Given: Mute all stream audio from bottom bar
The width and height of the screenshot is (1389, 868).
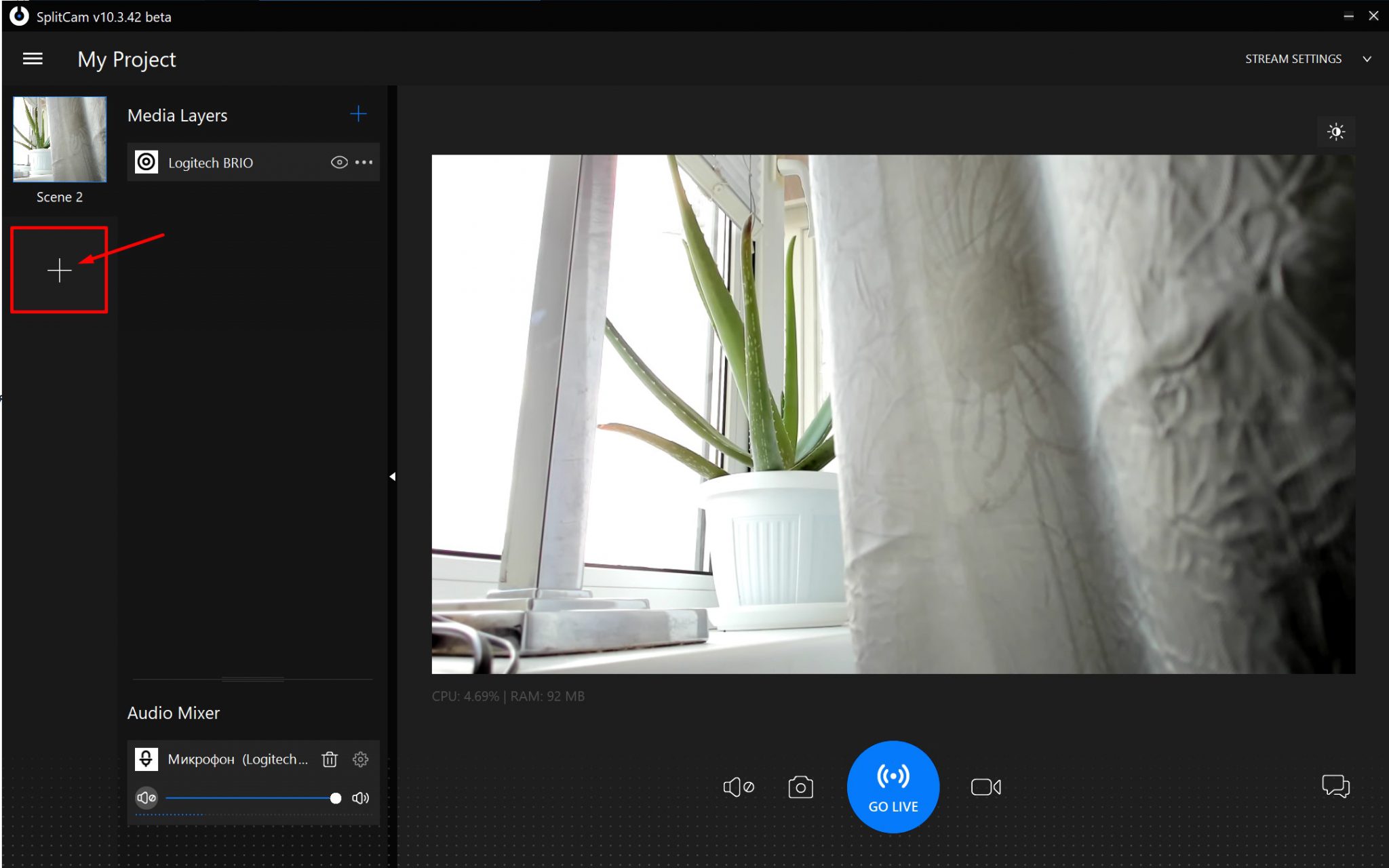Looking at the screenshot, I should (738, 787).
